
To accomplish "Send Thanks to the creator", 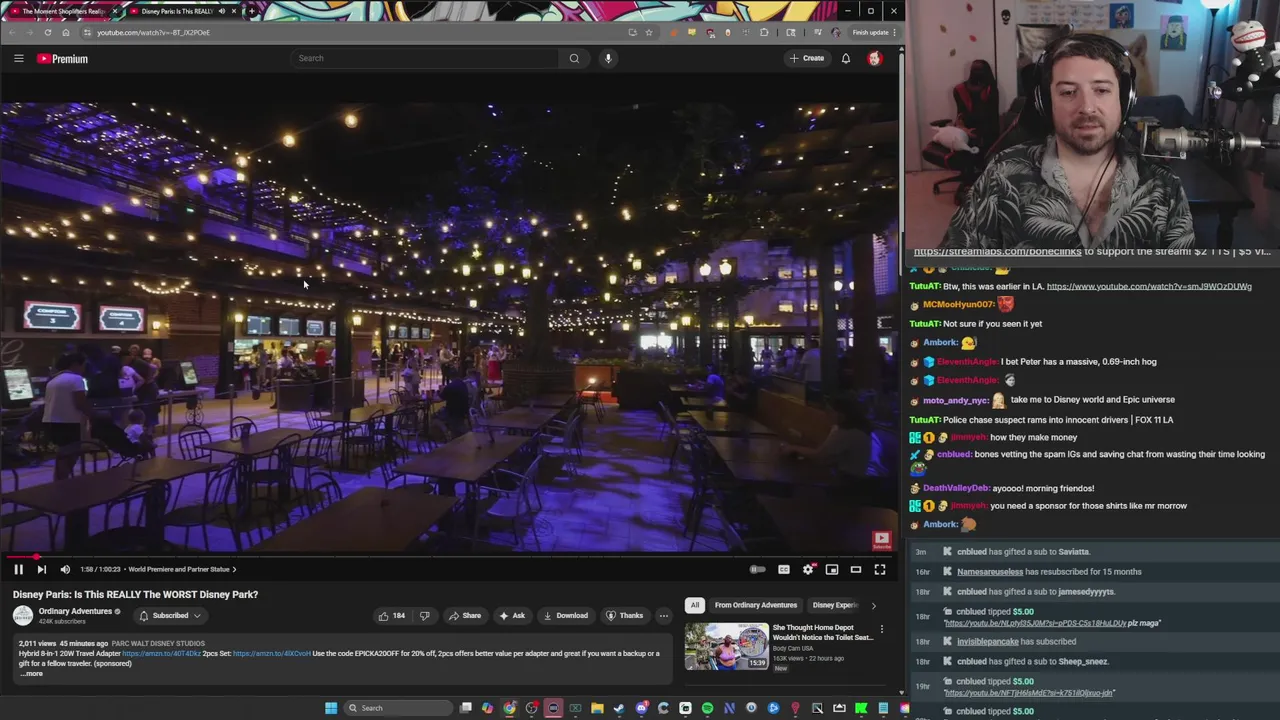I will pyautogui.click(x=624, y=615).
